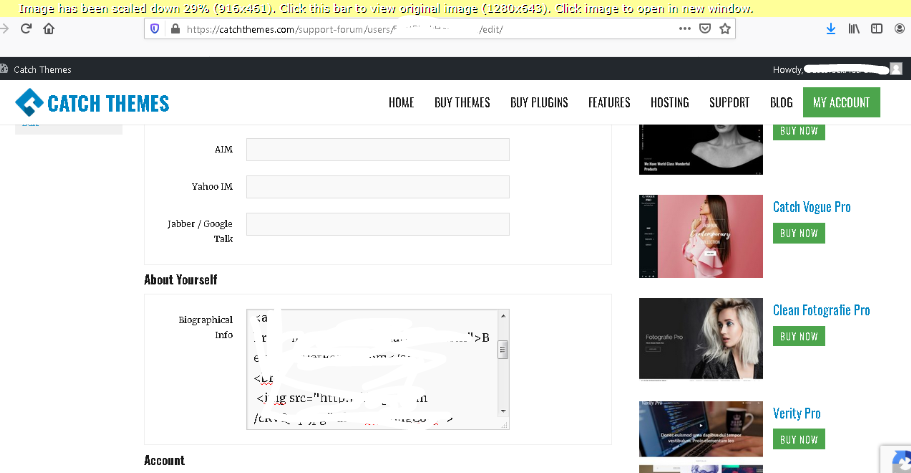Click the yellow image scaled notice bar
911x473 pixels.
[456, 9]
